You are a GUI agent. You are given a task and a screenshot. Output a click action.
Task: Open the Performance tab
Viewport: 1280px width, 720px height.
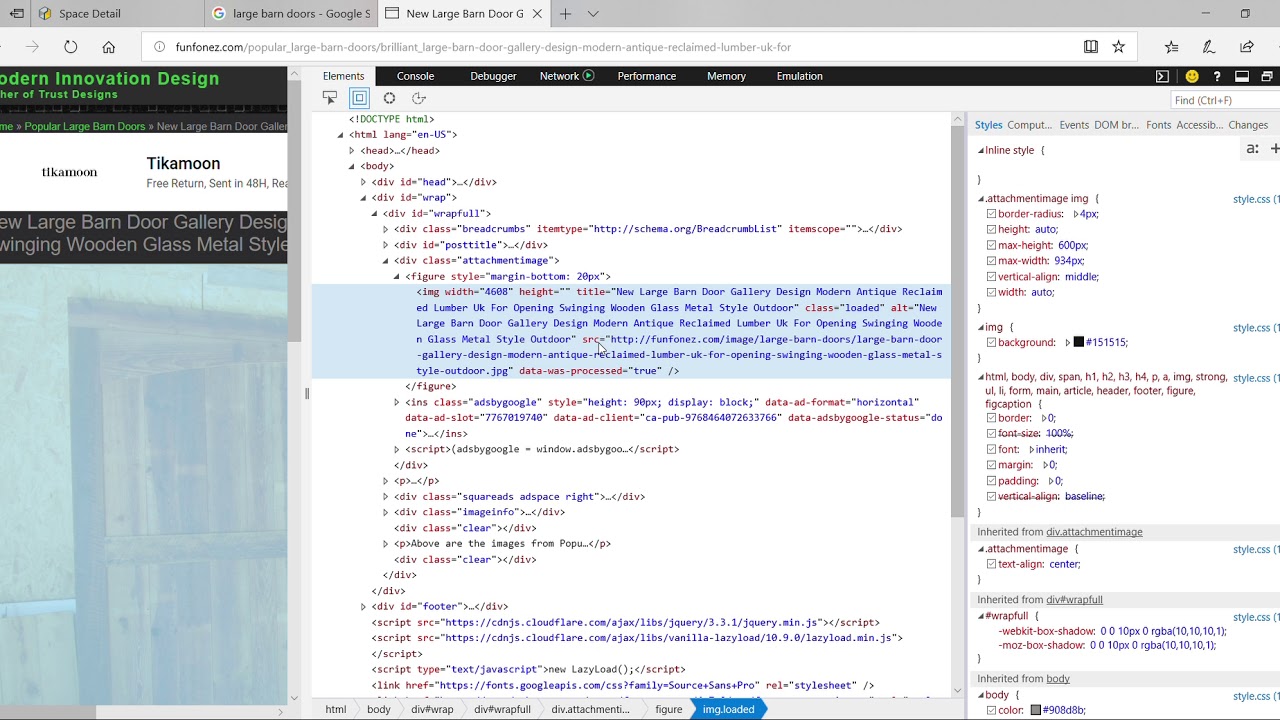646,76
